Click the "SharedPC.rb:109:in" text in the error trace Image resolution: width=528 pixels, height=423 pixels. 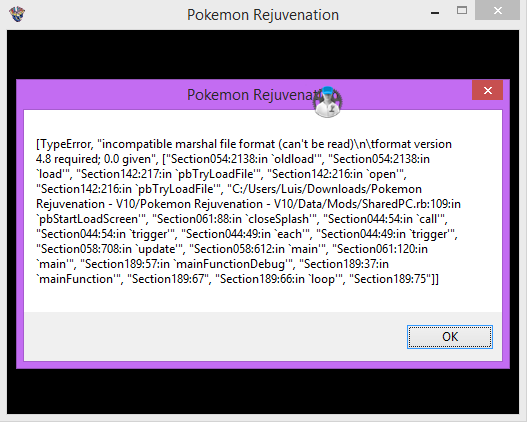click(x=411, y=204)
